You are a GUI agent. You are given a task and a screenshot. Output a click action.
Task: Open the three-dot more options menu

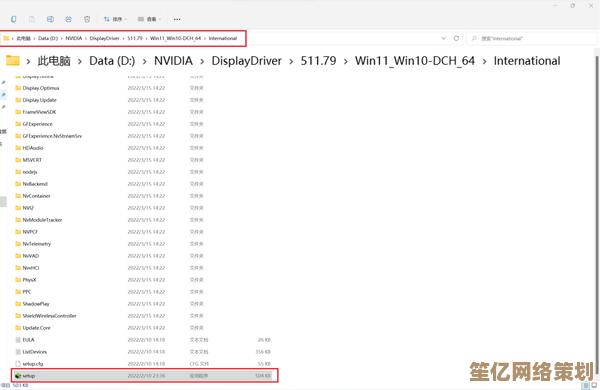tap(177, 19)
